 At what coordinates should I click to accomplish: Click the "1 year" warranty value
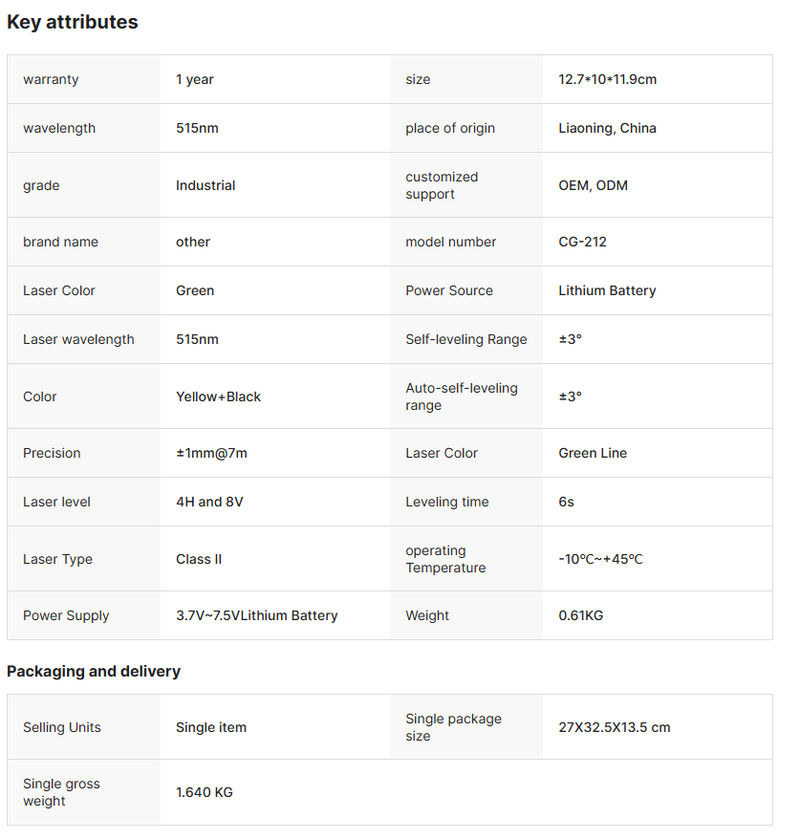point(195,79)
